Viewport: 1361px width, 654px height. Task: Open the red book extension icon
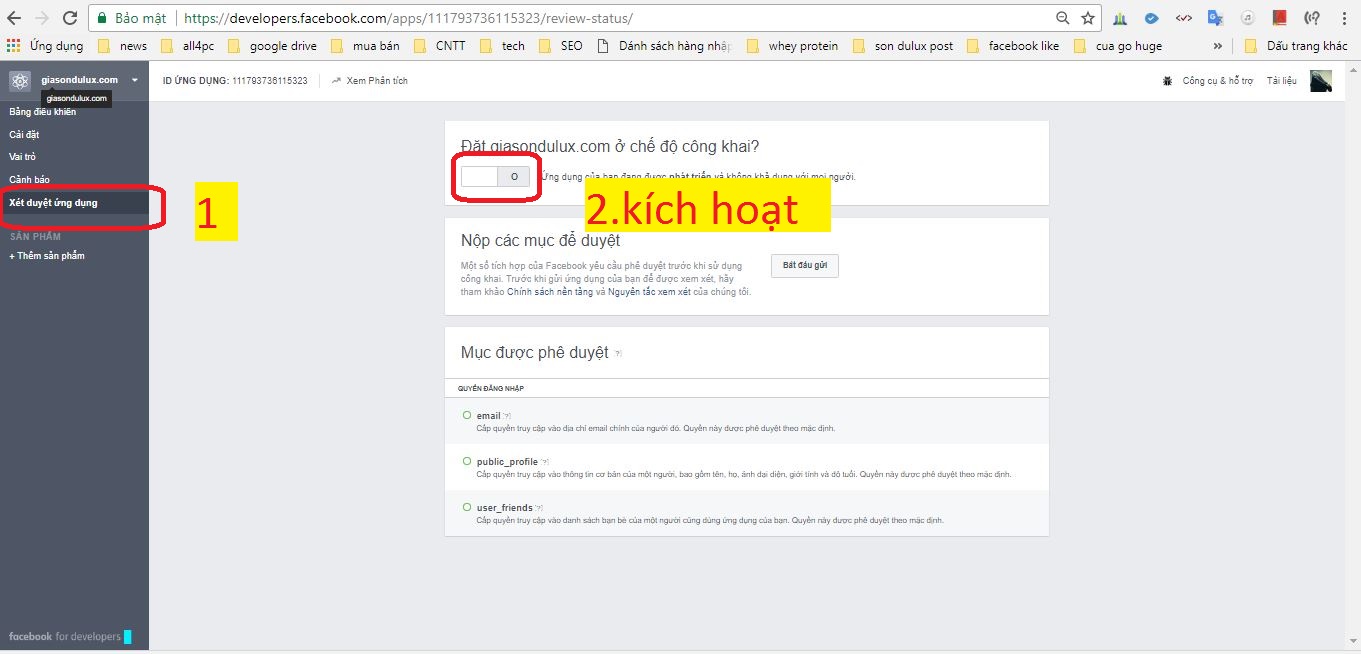pyautogui.click(x=1279, y=18)
